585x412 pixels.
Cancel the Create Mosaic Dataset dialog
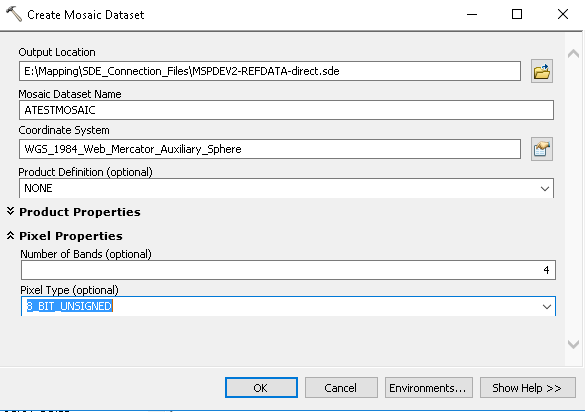click(341, 388)
